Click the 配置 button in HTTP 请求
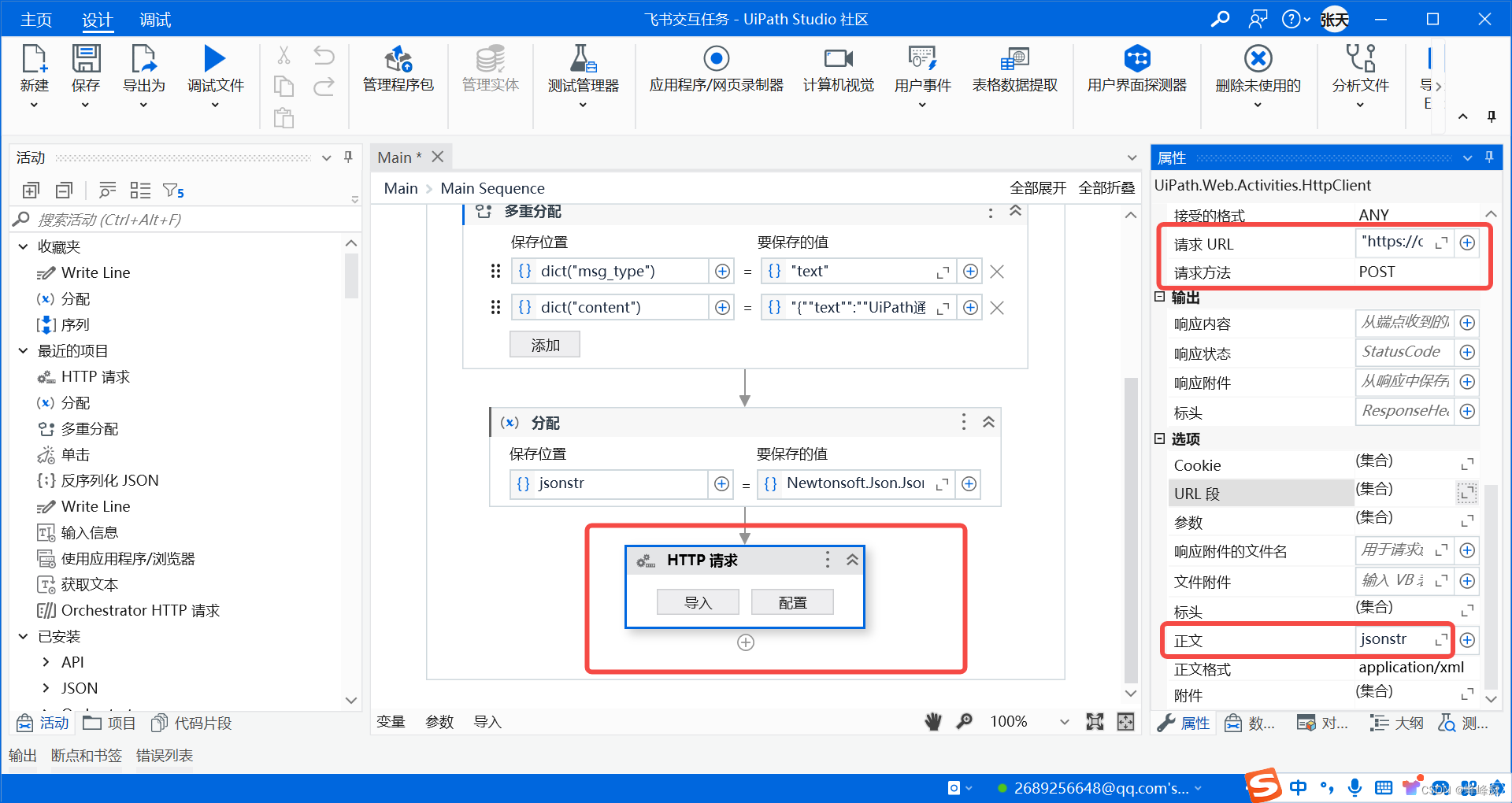This screenshot has height=803, width=1512. (x=792, y=602)
